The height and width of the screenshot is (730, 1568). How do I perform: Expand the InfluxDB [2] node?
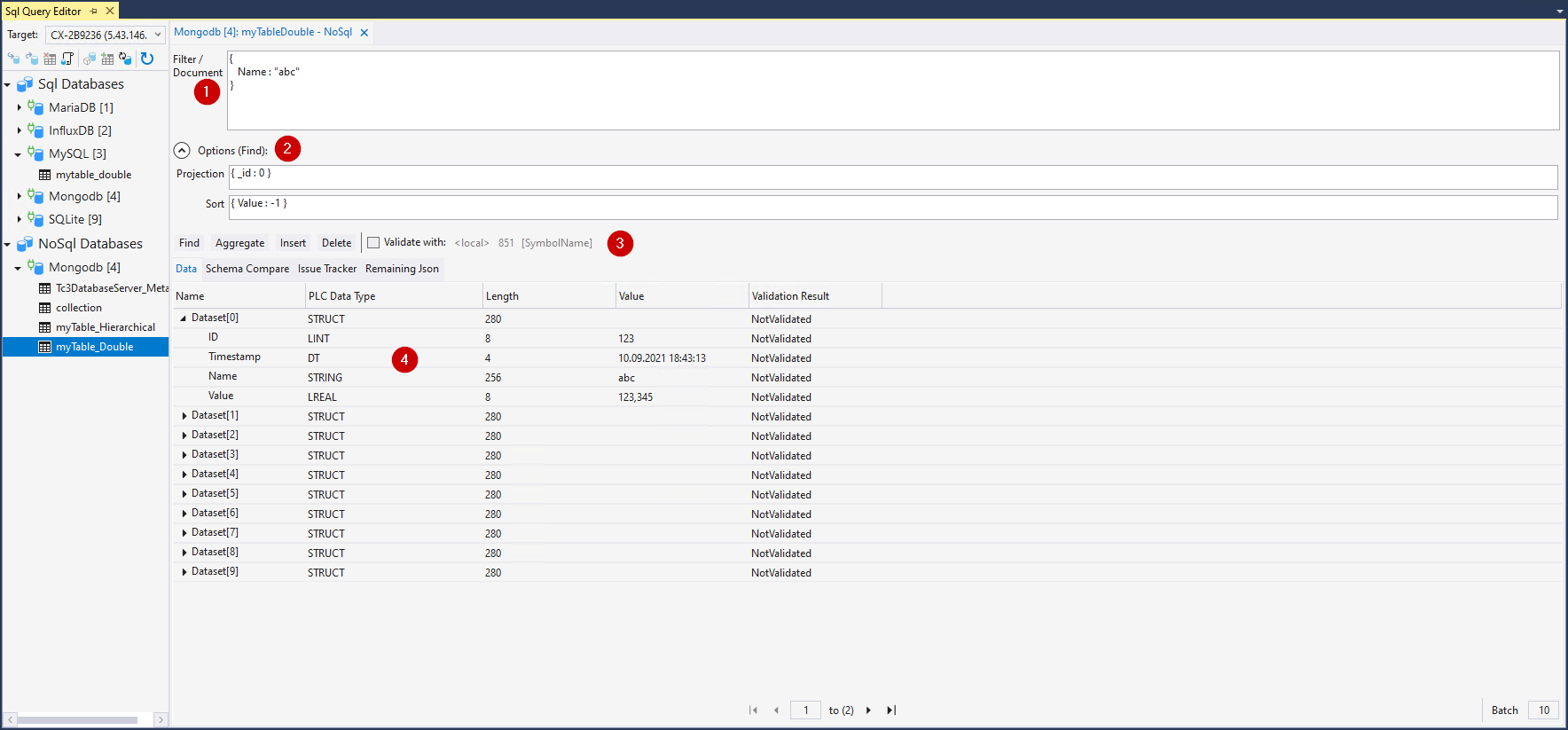[x=19, y=130]
